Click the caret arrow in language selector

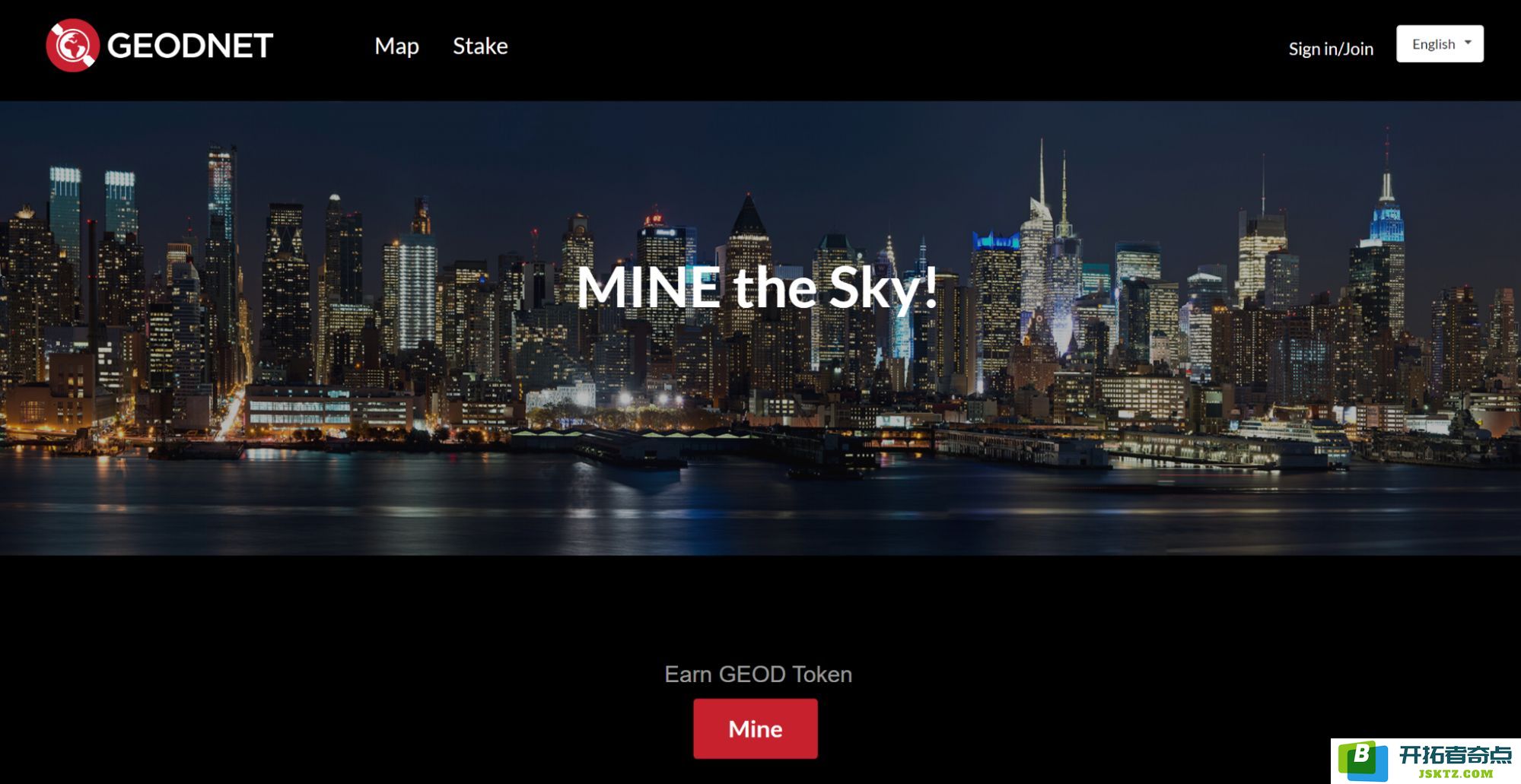pyautogui.click(x=1468, y=43)
